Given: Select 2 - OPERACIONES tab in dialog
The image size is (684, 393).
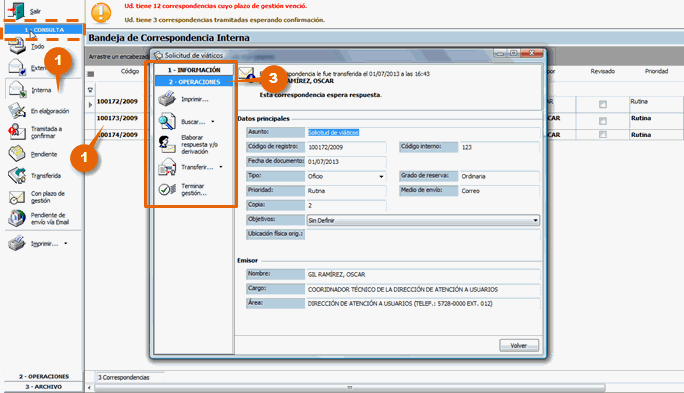Looking at the screenshot, I should point(194,82).
